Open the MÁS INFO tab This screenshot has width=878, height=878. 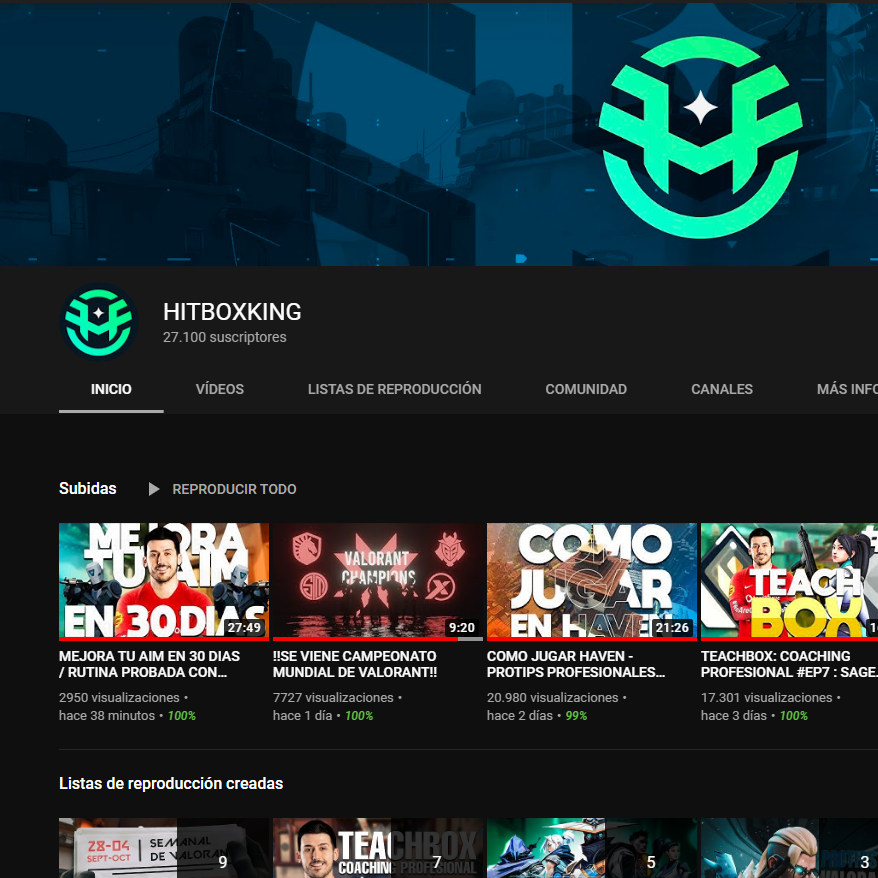847,389
